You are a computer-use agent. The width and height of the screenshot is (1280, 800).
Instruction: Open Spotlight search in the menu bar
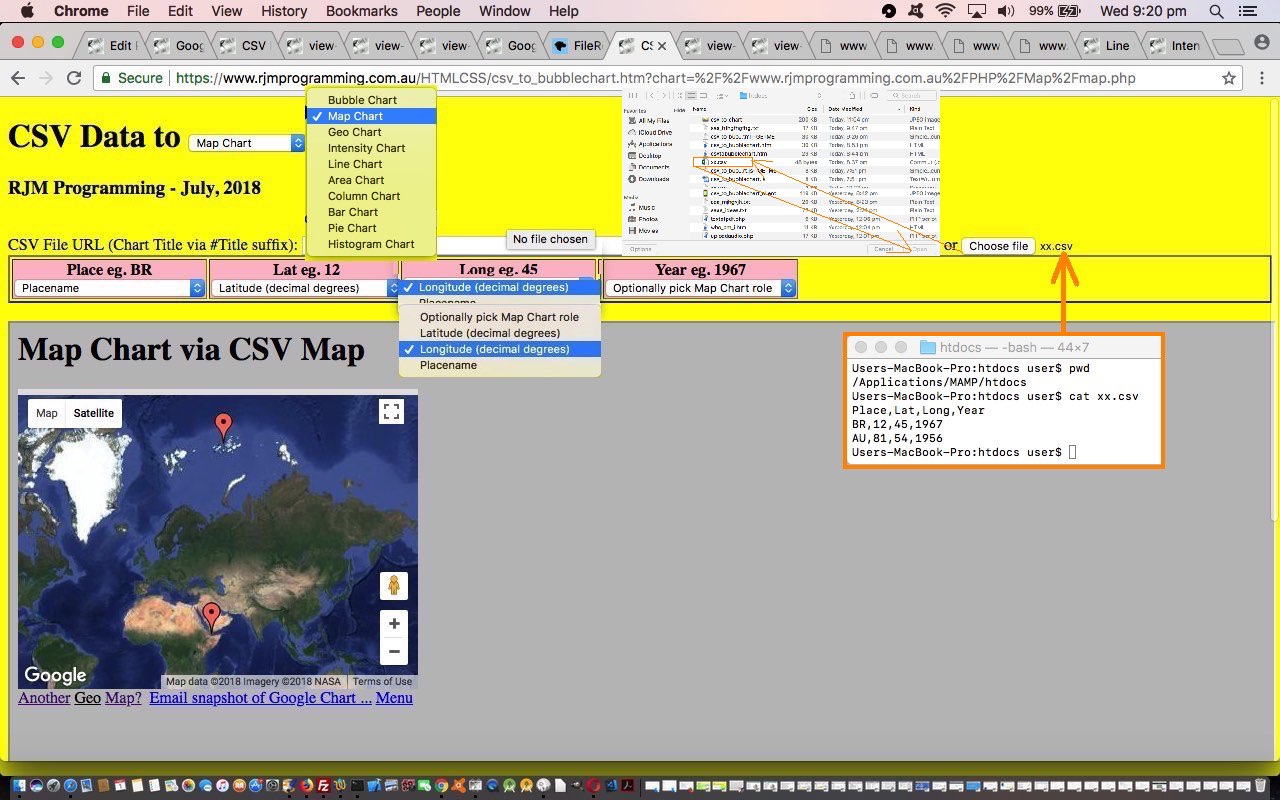point(1216,11)
